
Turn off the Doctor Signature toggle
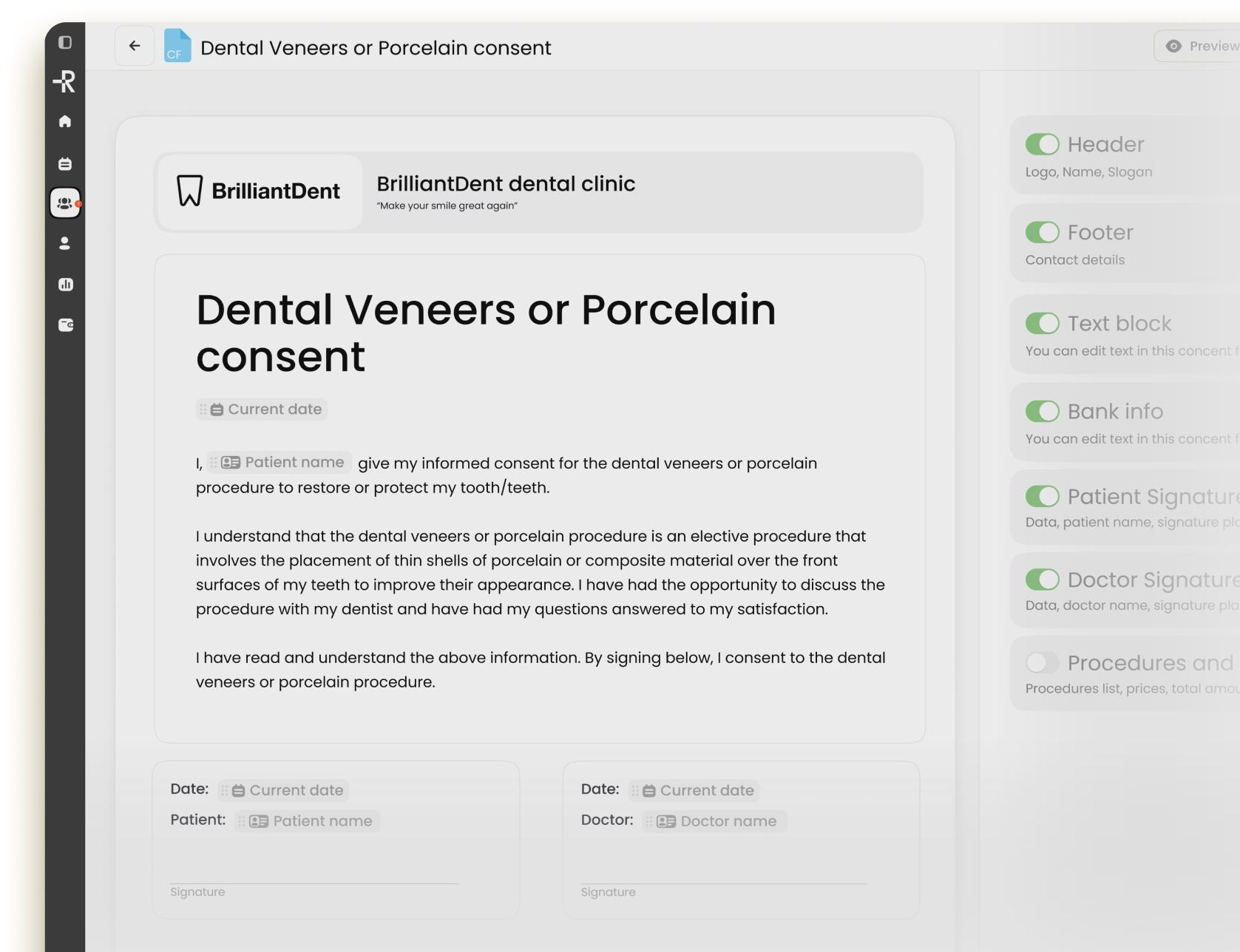click(1043, 579)
